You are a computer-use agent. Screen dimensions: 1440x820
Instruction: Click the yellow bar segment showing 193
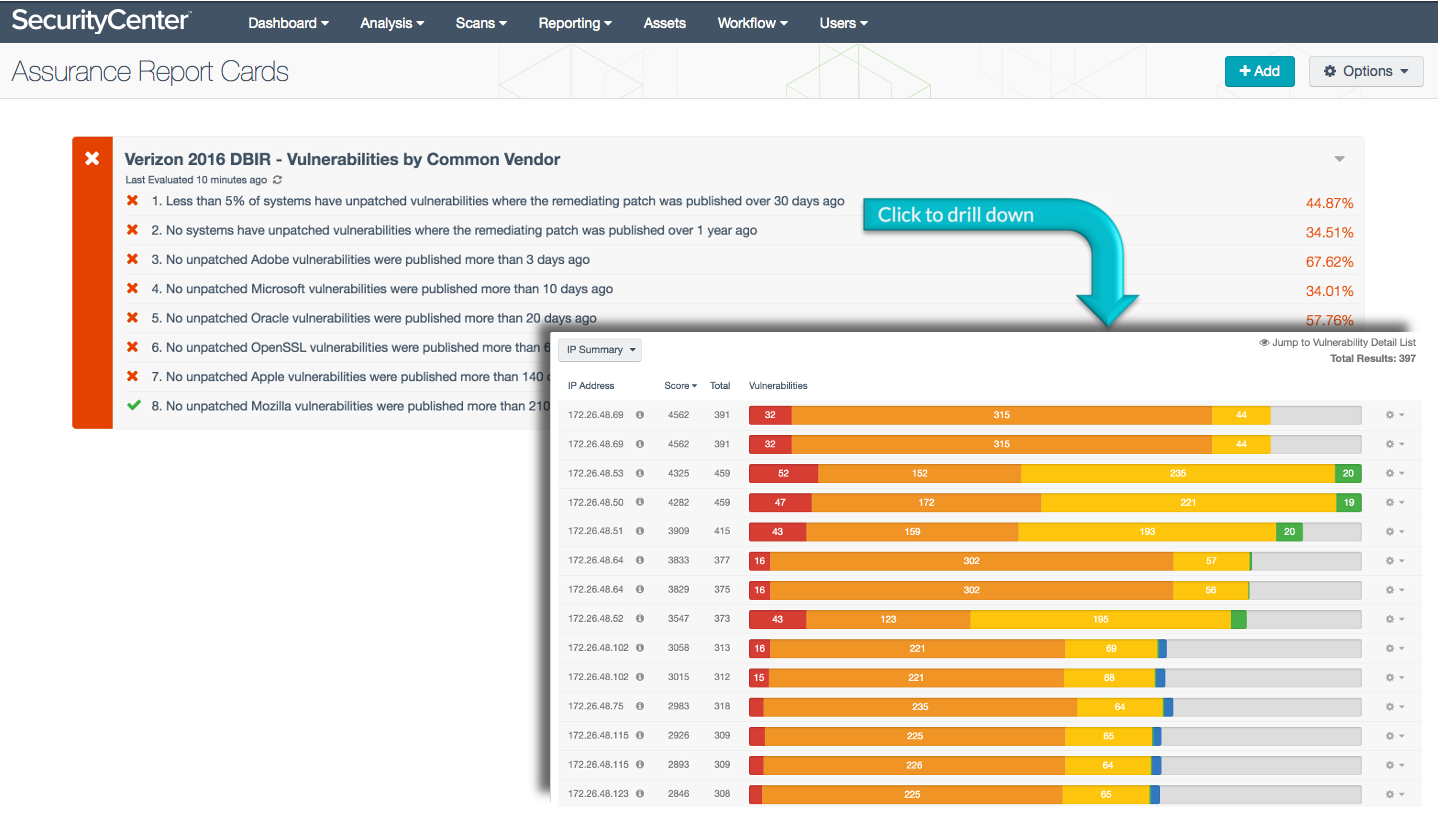[1147, 531]
